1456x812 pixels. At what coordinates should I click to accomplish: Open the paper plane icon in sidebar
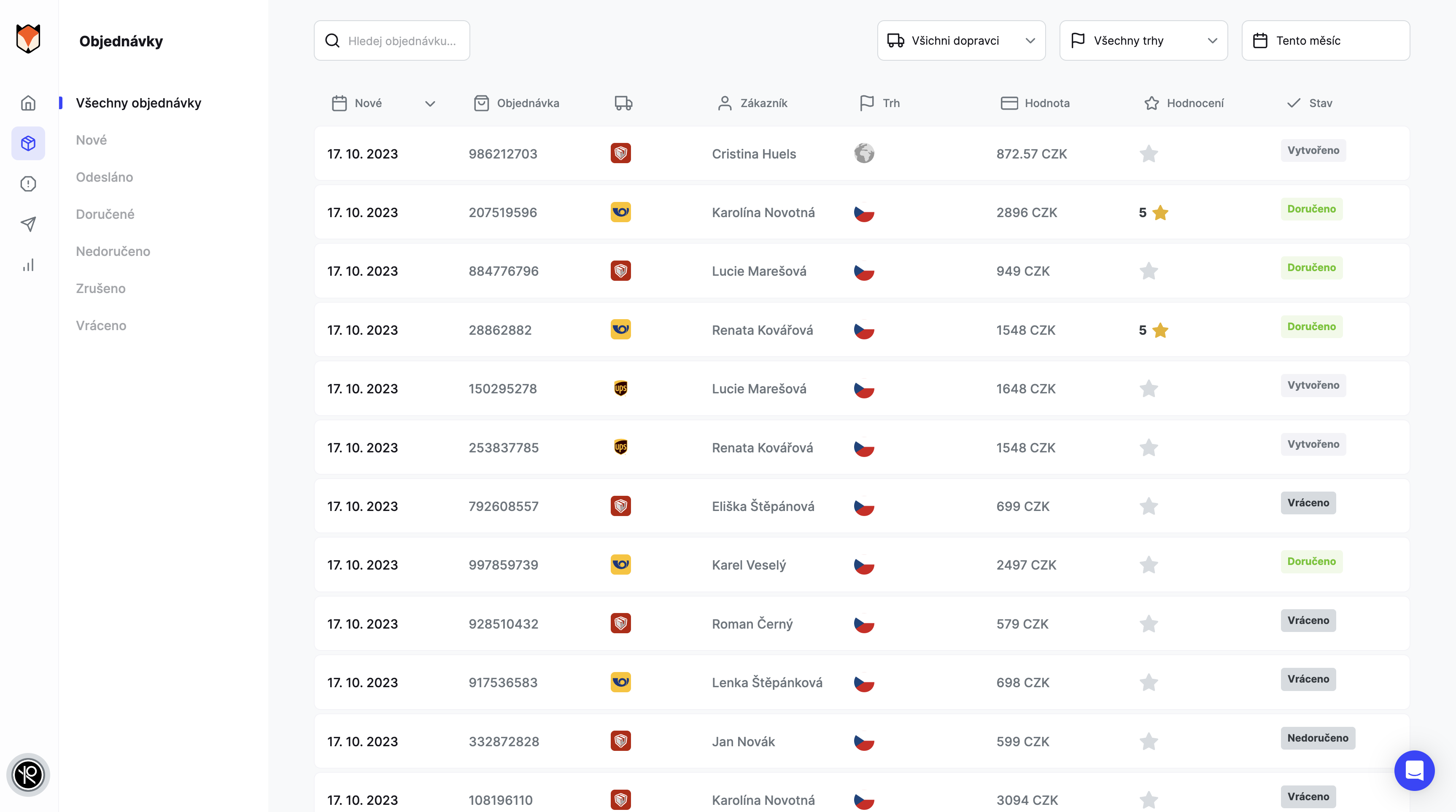pyautogui.click(x=28, y=224)
